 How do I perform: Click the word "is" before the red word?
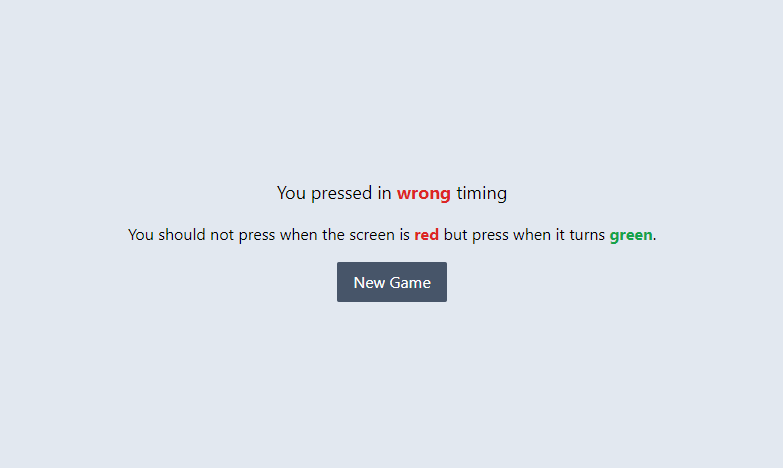tap(404, 235)
